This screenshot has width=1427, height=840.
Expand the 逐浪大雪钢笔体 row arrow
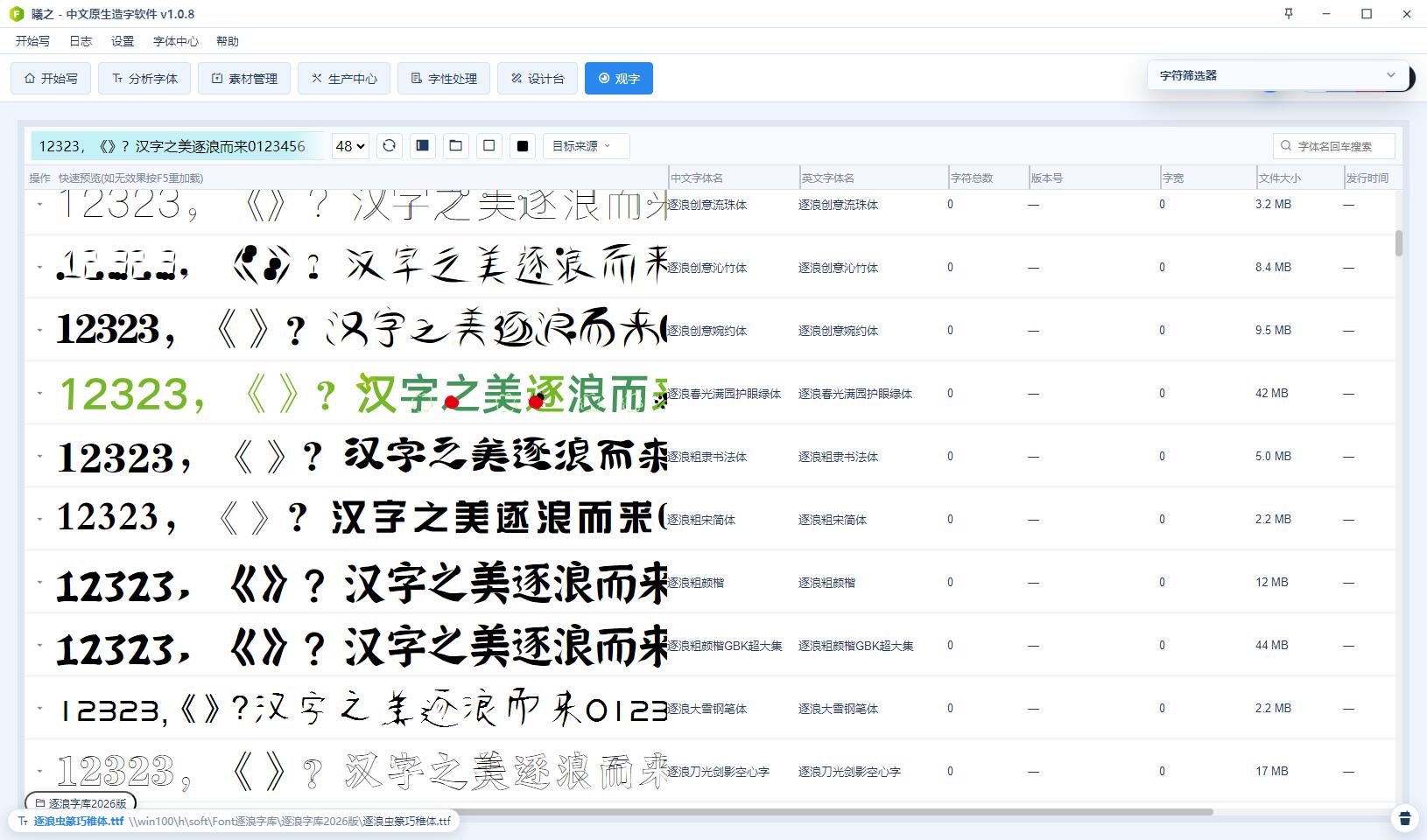pyautogui.click(x=39, y=708)
